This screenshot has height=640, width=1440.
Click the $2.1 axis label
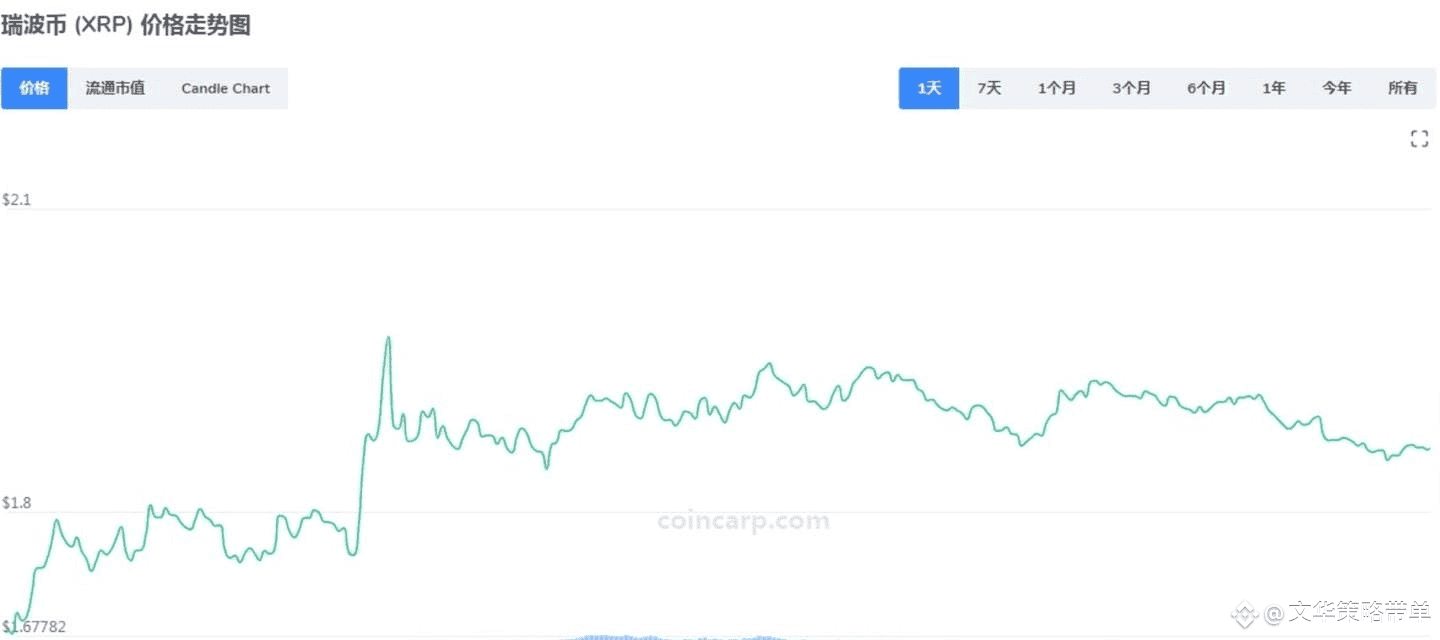click(x=16, y=200)
